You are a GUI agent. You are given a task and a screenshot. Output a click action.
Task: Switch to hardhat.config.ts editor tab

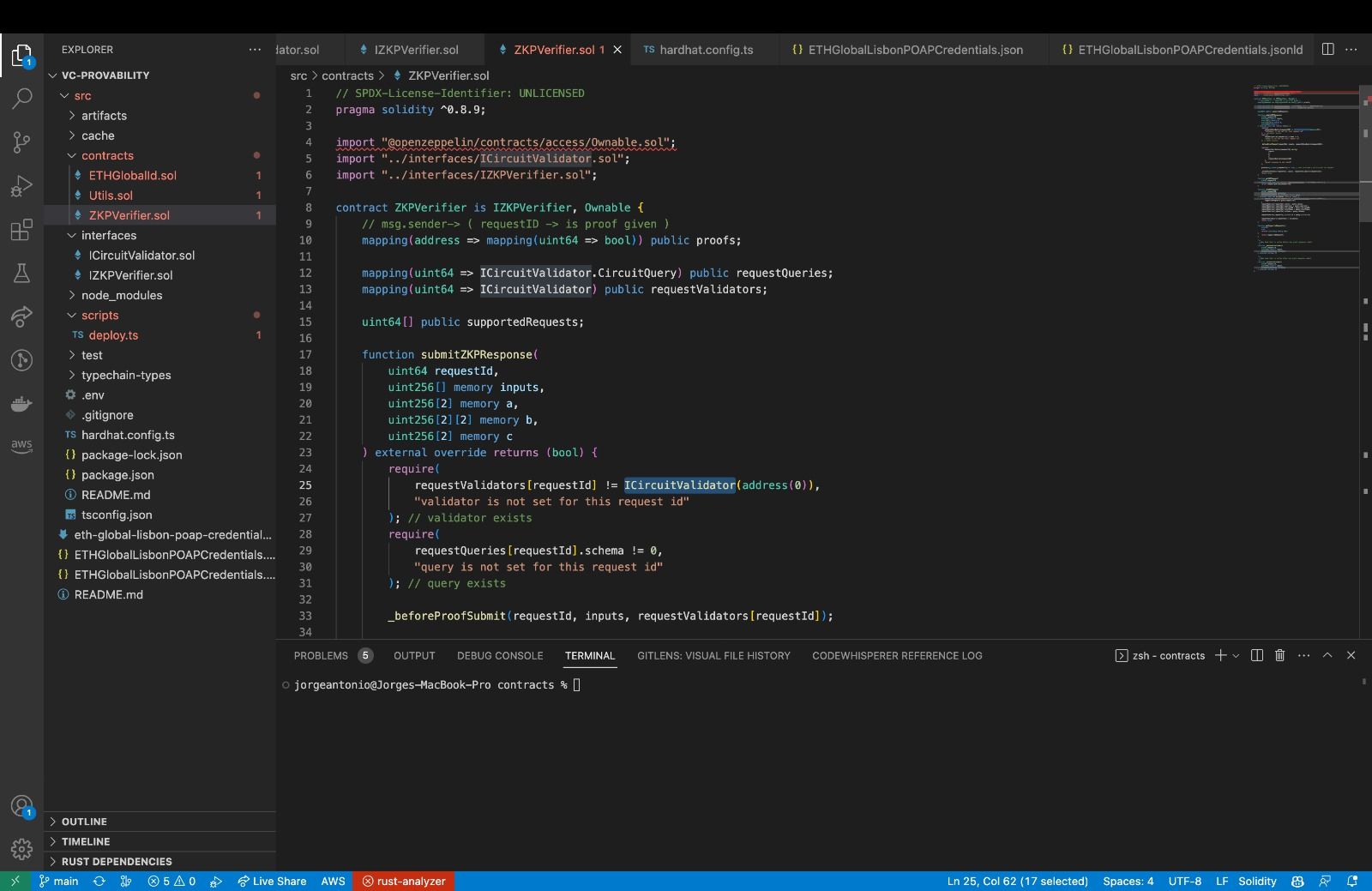coord(705,50)
